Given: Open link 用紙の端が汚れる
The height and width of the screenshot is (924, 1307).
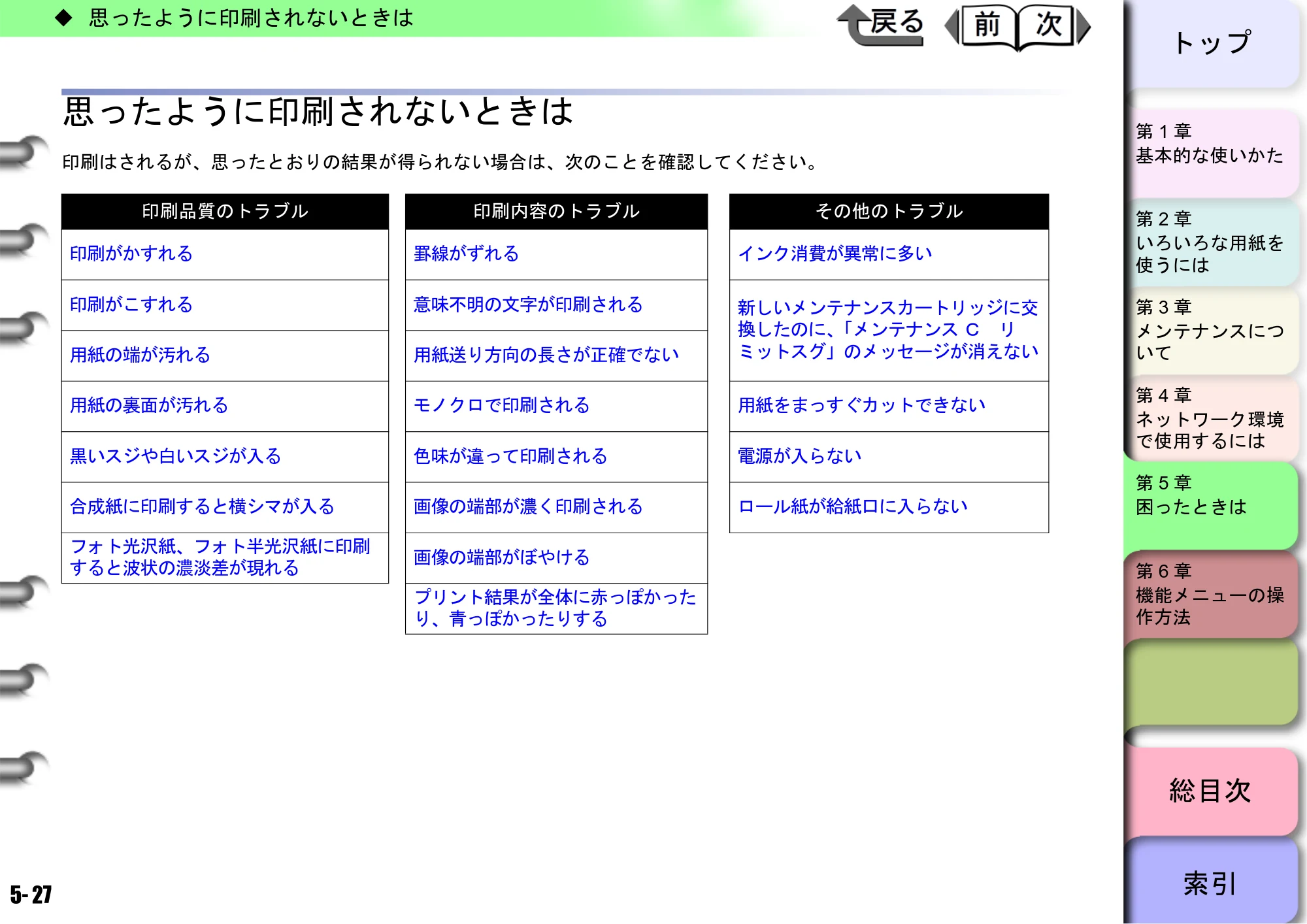Looking at the screenshot, I should (x=141, y=355).
